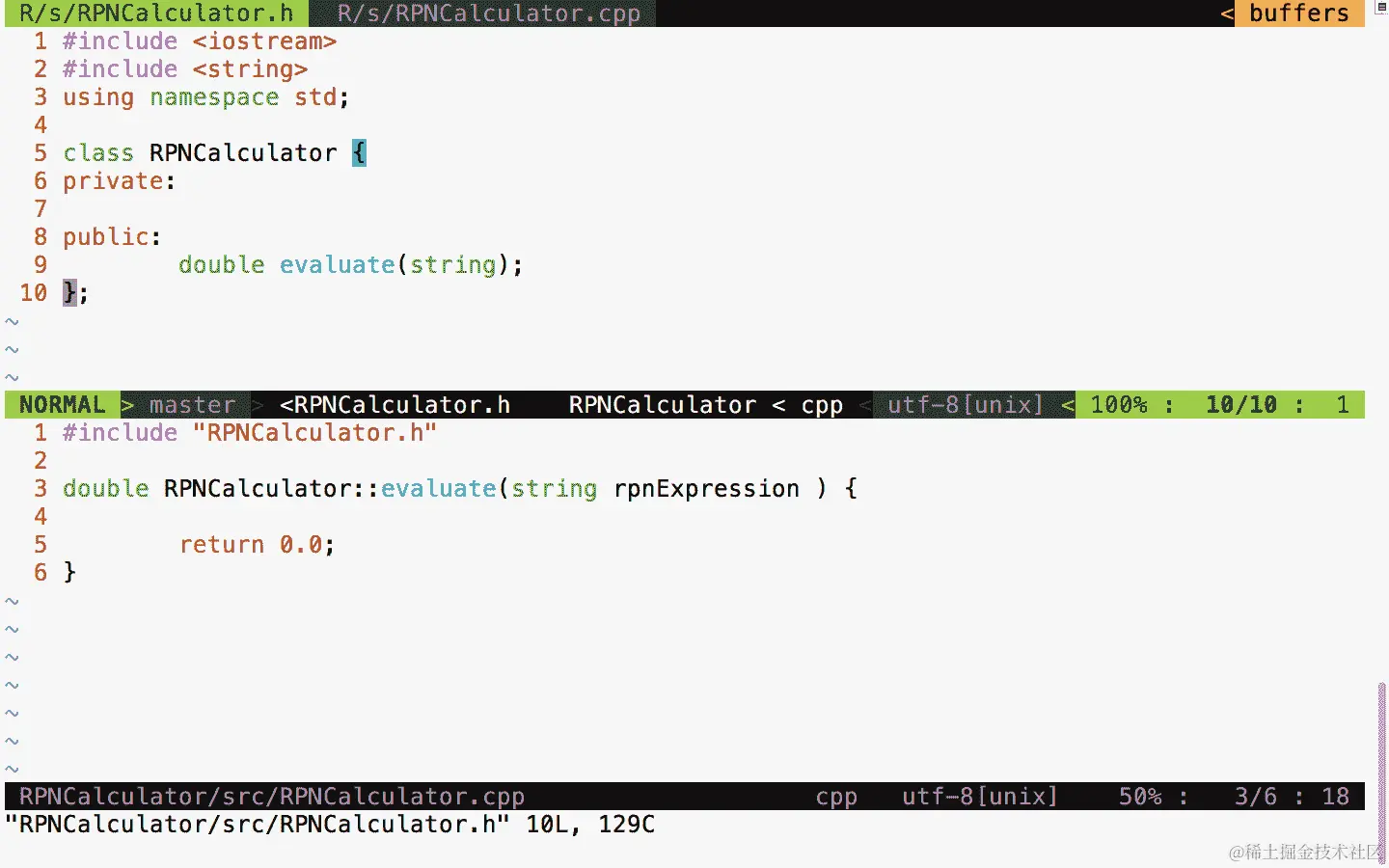Screen dimensions: 1389x868
Task: Click the master branch segment in the status line
Action: point(192,405)
